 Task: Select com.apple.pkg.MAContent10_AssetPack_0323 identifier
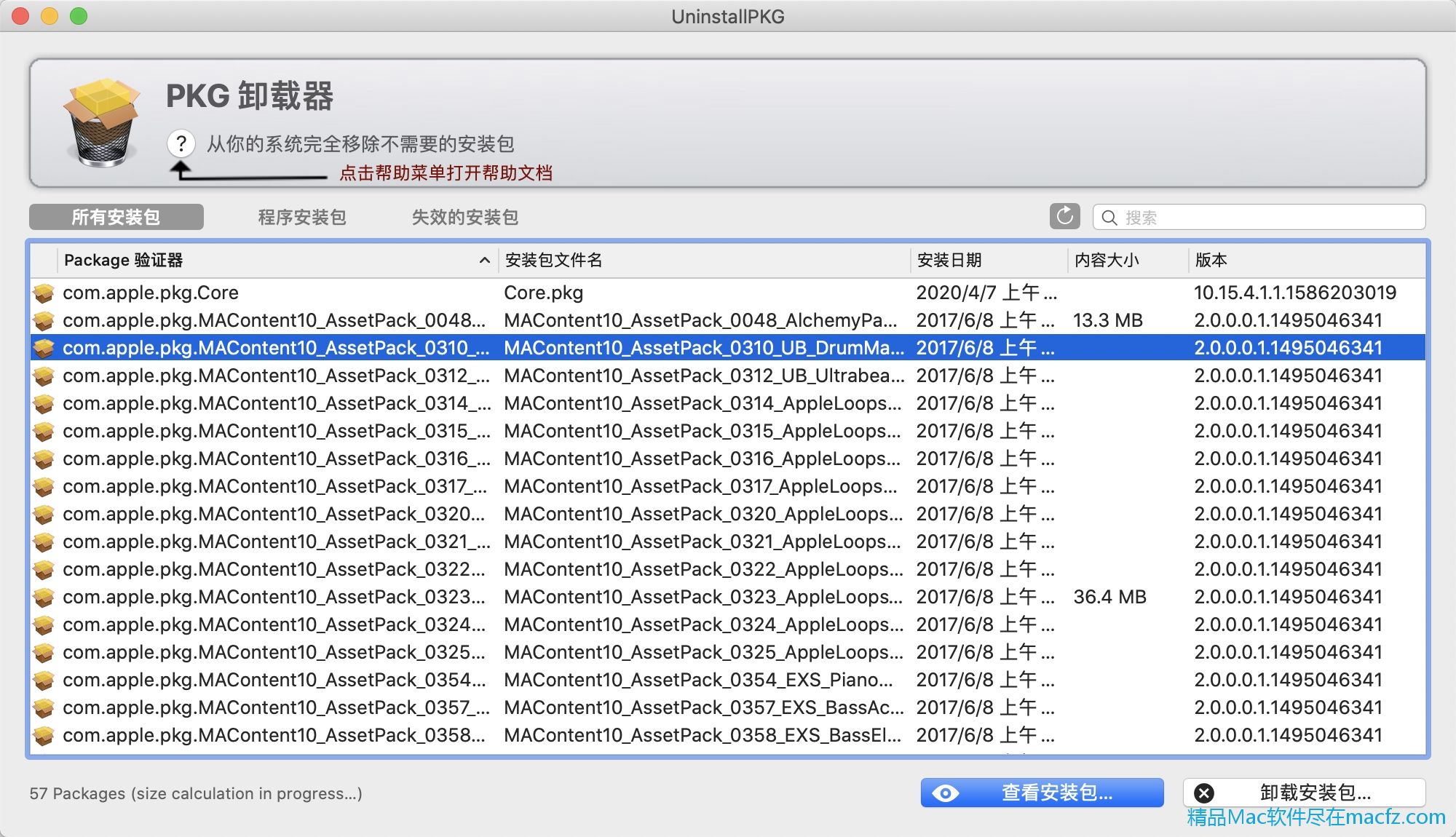point(274,597)
